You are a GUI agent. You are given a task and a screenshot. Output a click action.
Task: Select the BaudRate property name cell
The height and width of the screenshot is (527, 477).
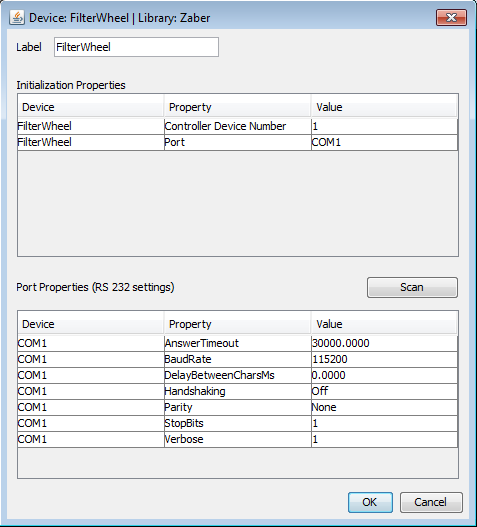click(238, 359)
